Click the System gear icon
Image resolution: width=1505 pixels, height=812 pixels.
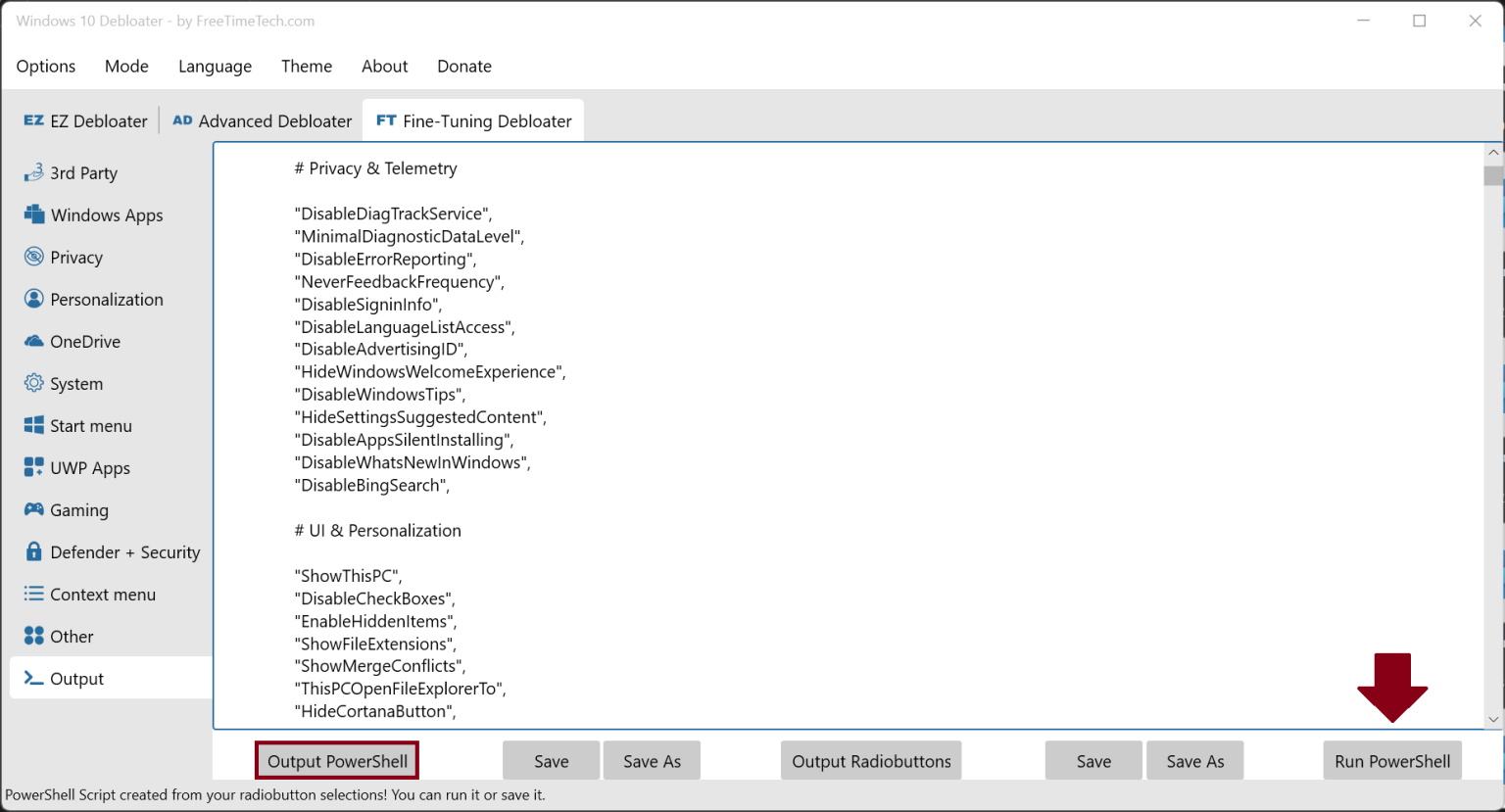click(x=34, y=383)
